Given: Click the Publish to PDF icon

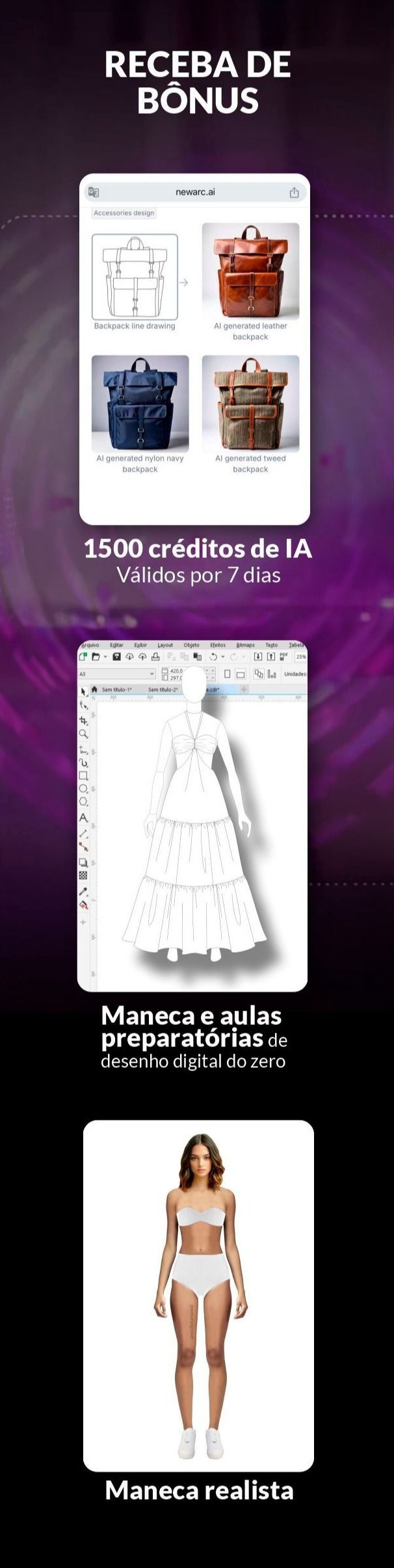Looking at the screenshot, I should (x=283, y=656).
